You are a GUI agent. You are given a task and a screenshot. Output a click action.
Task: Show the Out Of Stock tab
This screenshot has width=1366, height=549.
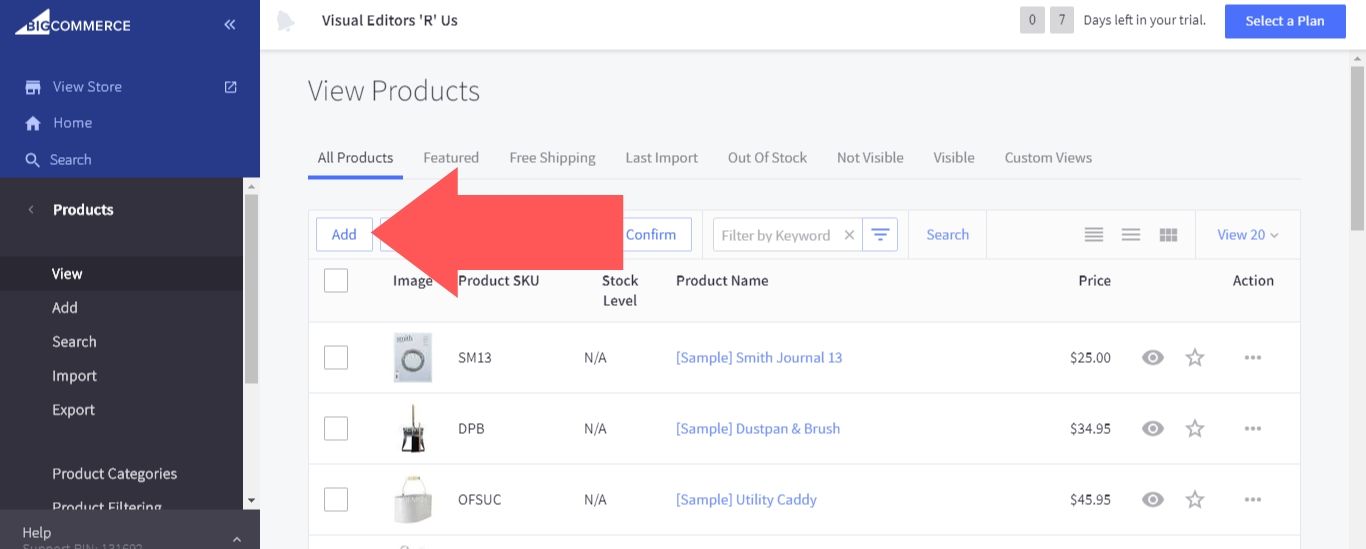point(767,158)
